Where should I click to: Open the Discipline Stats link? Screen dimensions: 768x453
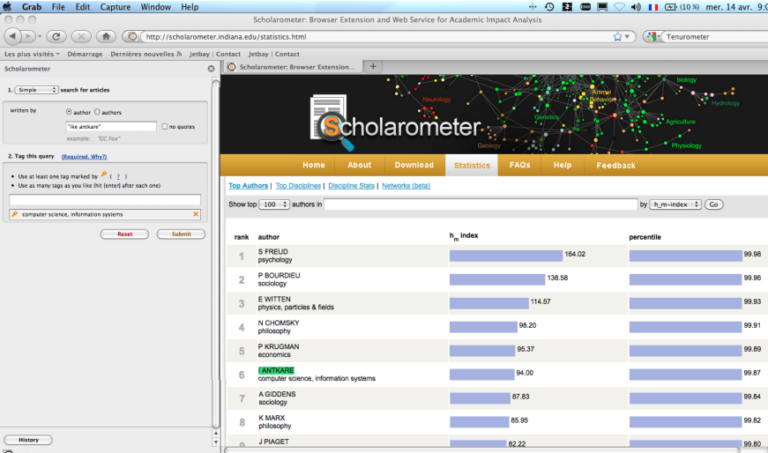(x=351, y=186)
